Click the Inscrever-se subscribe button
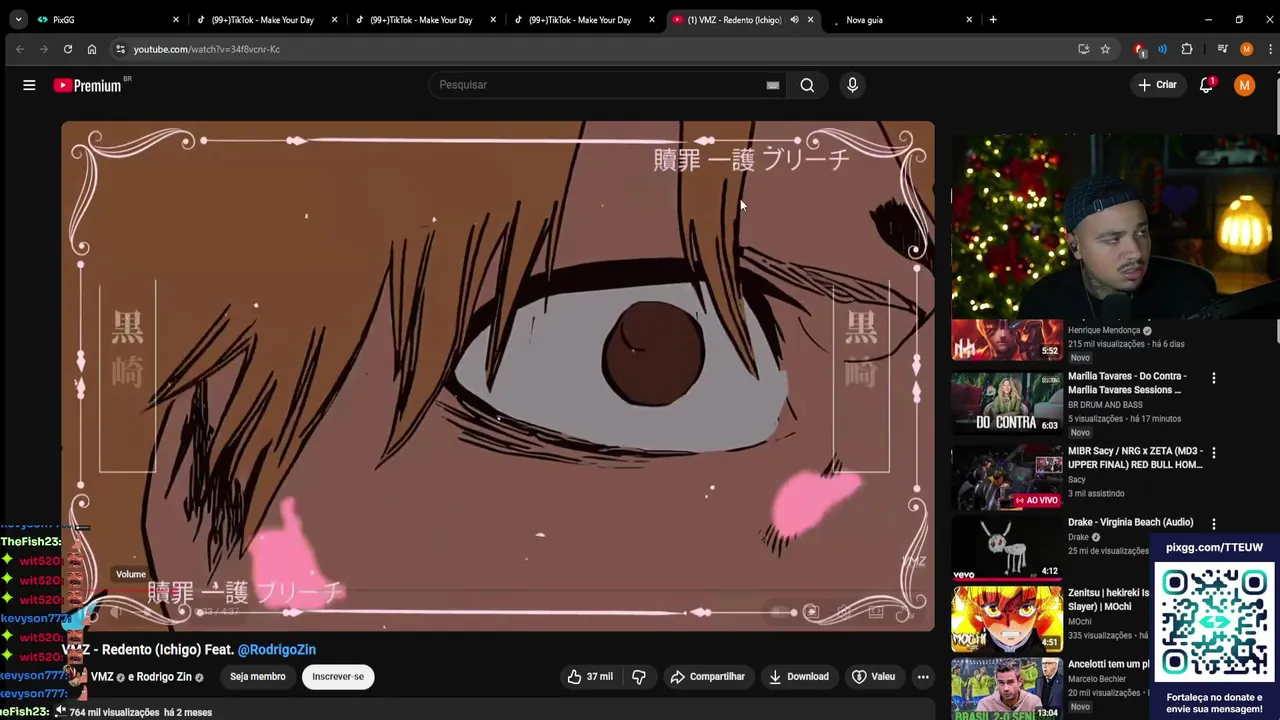The height and width of the screenshot is (720, 1280). coord(338,677)
